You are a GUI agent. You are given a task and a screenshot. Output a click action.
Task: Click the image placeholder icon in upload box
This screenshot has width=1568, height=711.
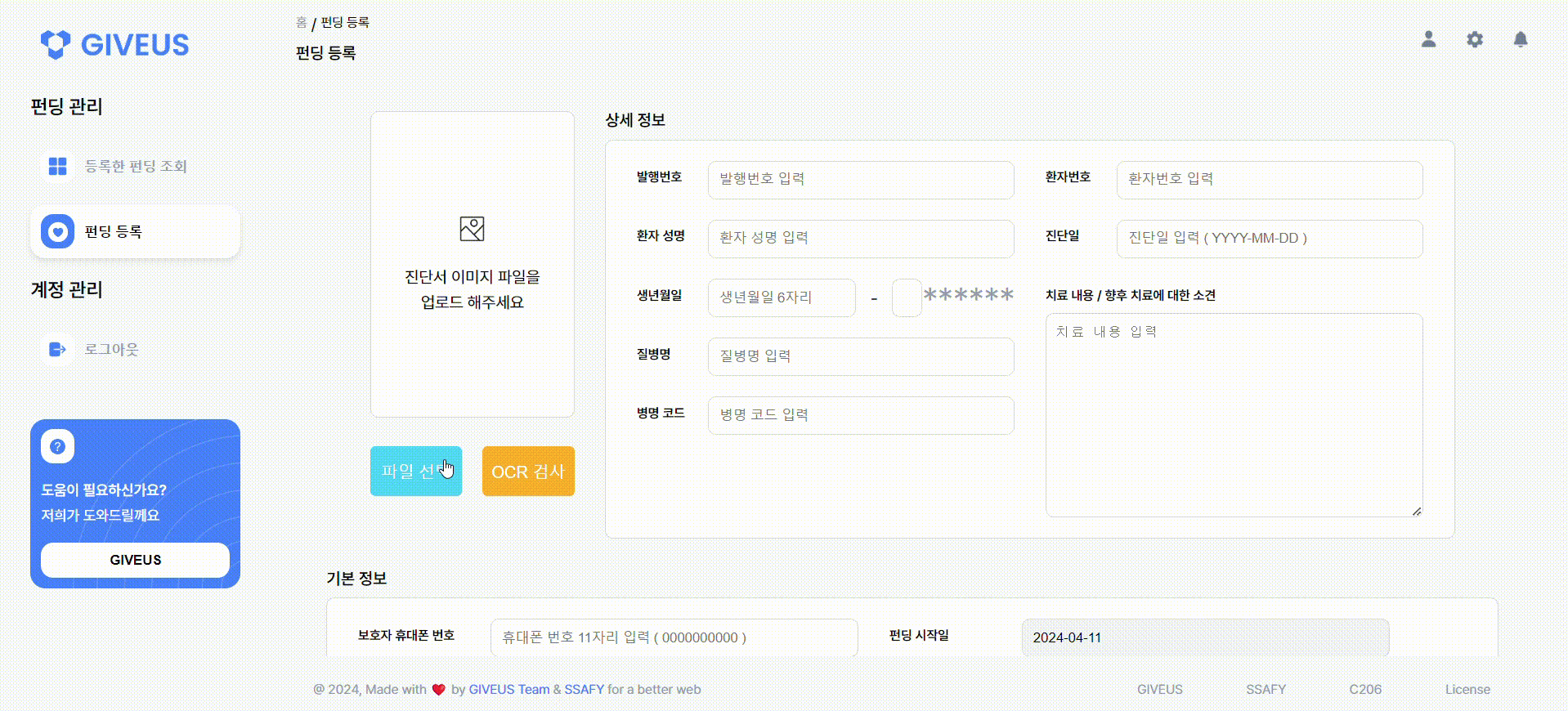pyautogui.click(x=472, y=229)
